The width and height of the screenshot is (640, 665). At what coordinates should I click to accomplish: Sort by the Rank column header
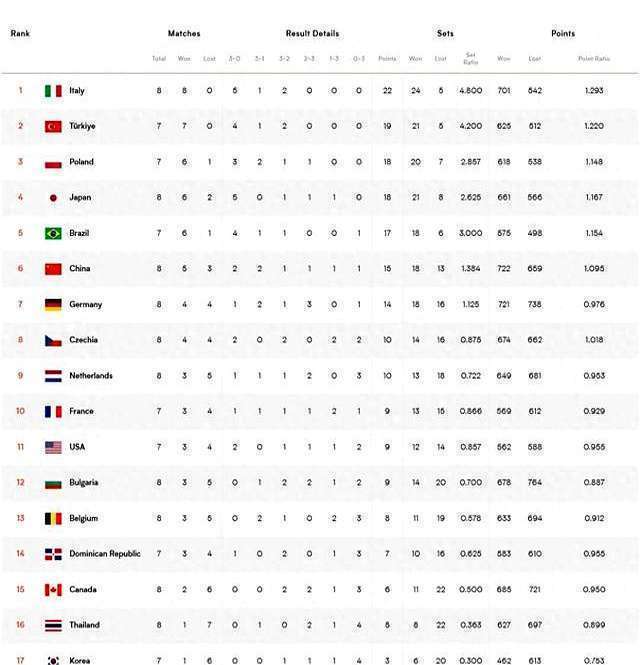tap(20, 34)
